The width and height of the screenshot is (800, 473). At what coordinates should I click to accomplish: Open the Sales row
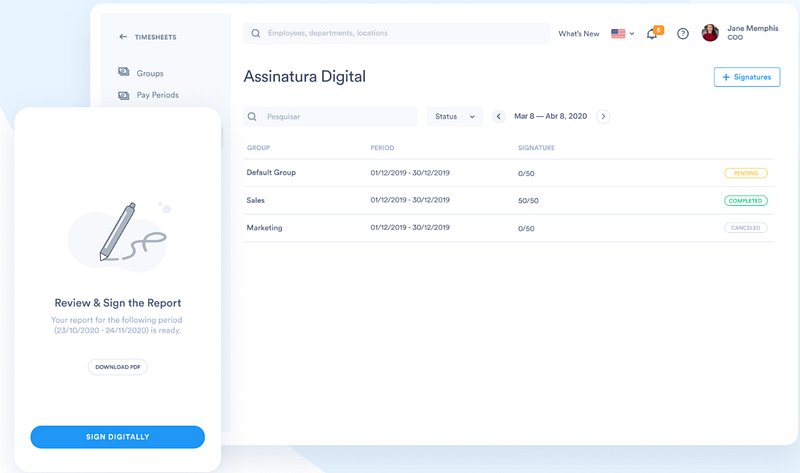[x=509, y=201]
